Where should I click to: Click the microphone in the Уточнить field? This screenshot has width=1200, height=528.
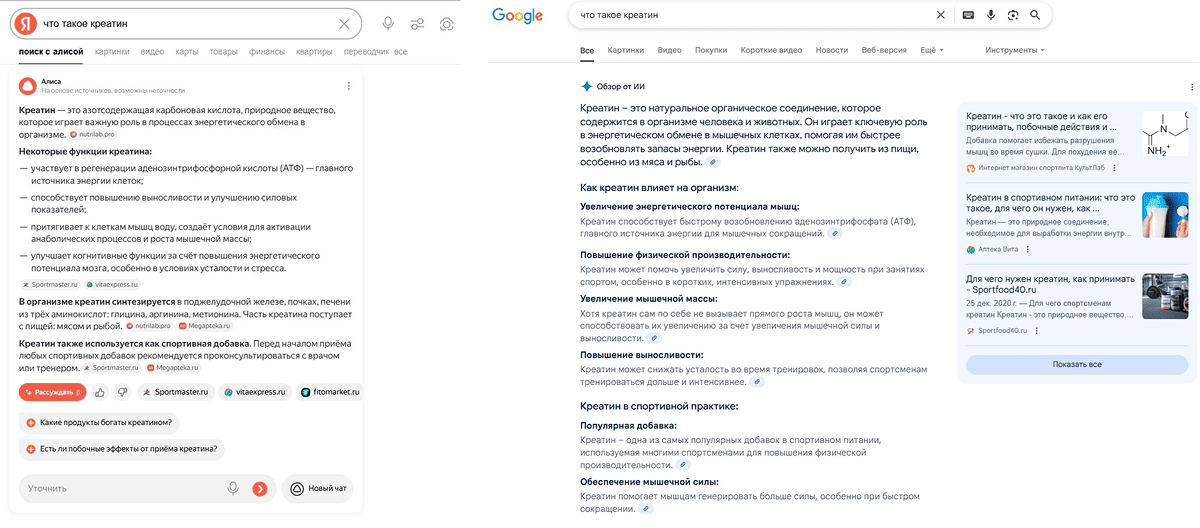tap(233, 488)
